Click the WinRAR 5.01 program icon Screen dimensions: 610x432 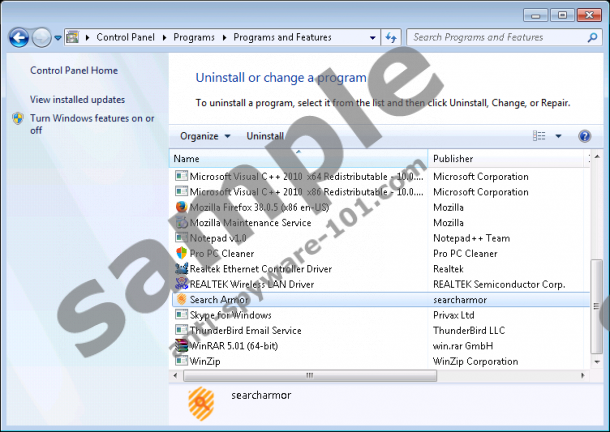[x=181, y=345]
